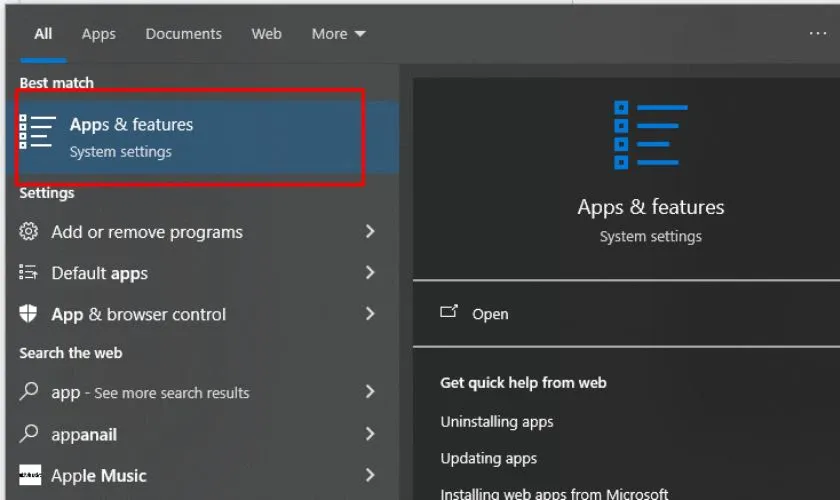The width and height of the screenshot is (840, 500).
Task: Click the Apple Music app icon
Action: [x=30, y=476]
